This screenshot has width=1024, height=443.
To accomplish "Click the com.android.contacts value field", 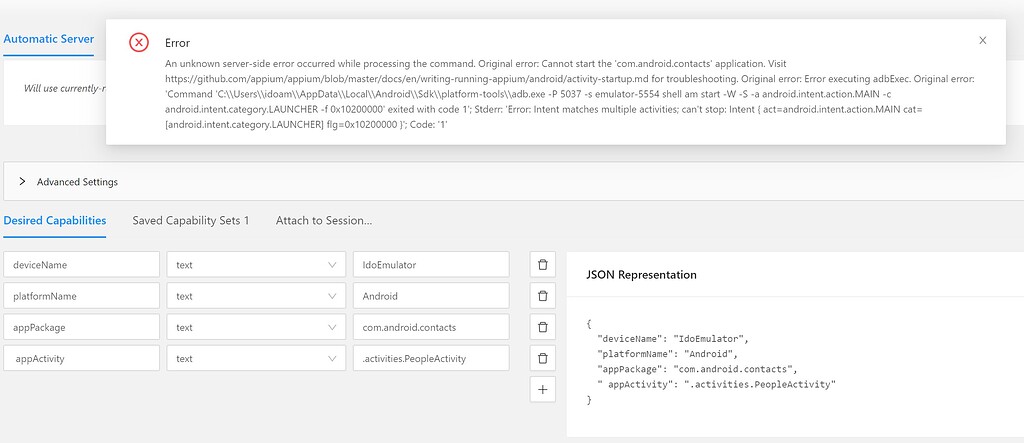I will click(431, 327).
